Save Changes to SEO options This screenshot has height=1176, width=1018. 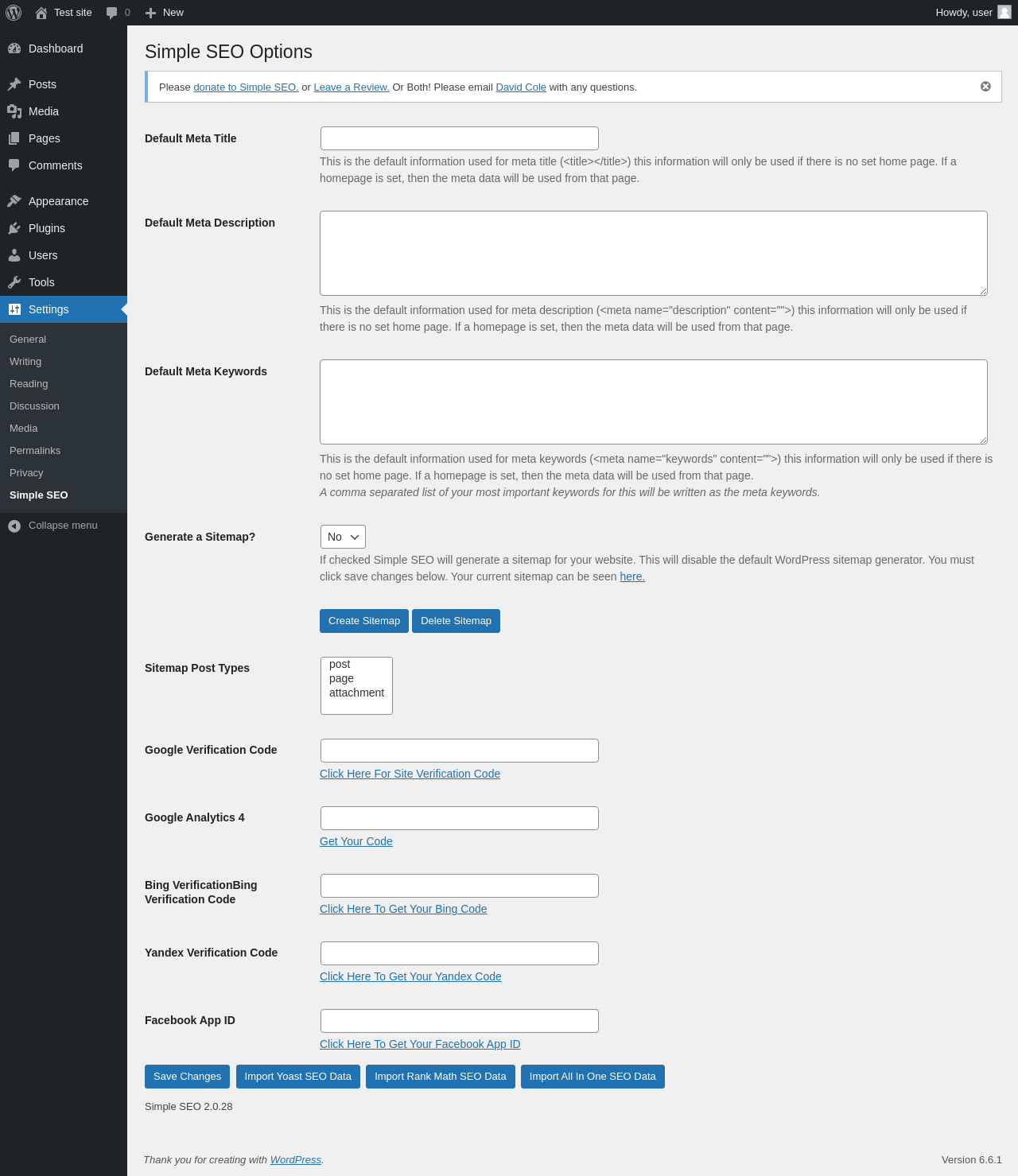[x=187, y=1077]
